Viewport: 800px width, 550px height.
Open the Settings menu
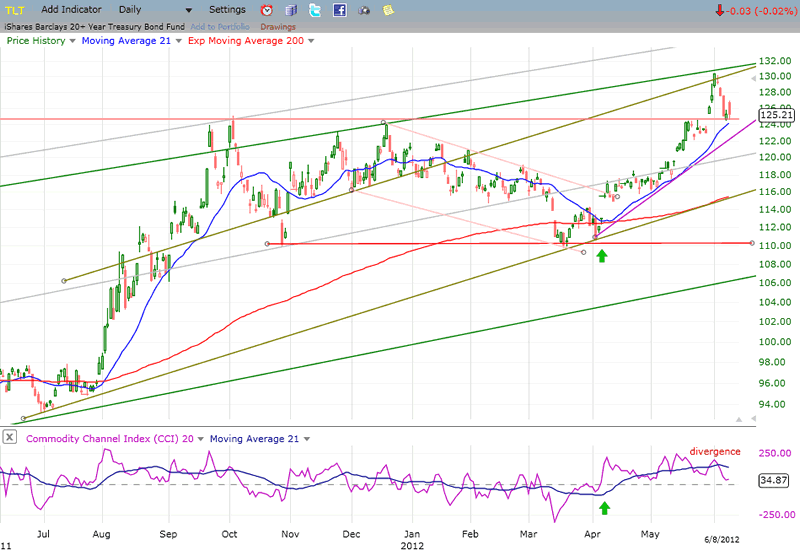227,10
